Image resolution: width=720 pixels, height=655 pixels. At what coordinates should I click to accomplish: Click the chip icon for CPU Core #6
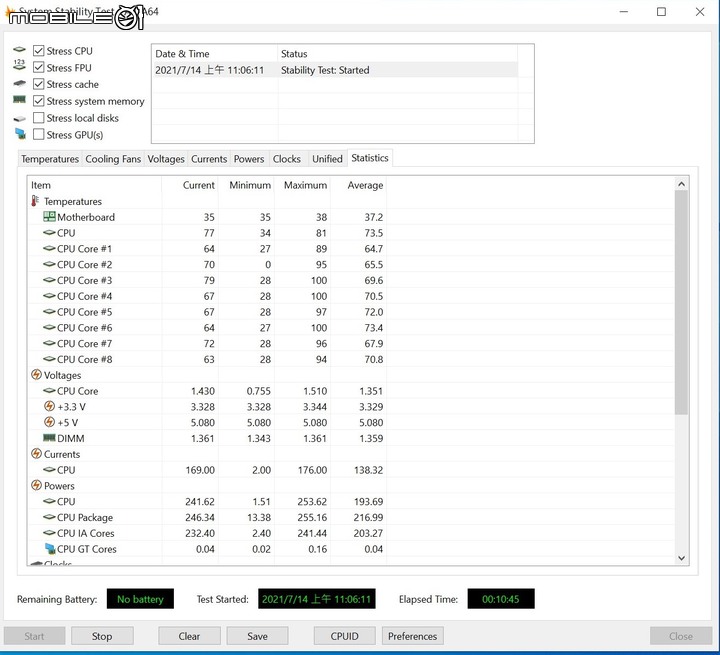pos(49,328)
